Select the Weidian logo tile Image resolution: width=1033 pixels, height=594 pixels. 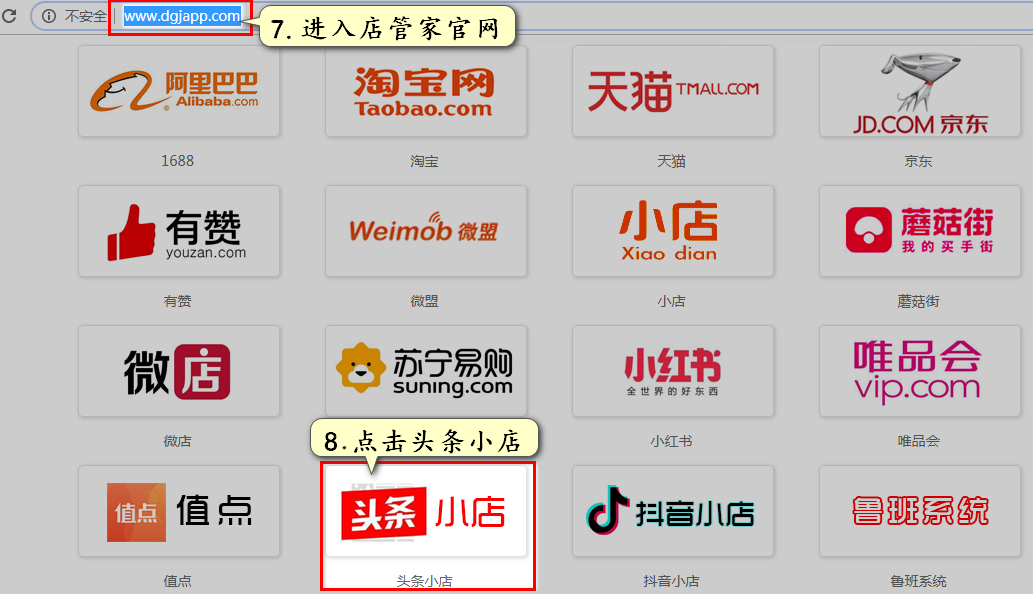179,371
